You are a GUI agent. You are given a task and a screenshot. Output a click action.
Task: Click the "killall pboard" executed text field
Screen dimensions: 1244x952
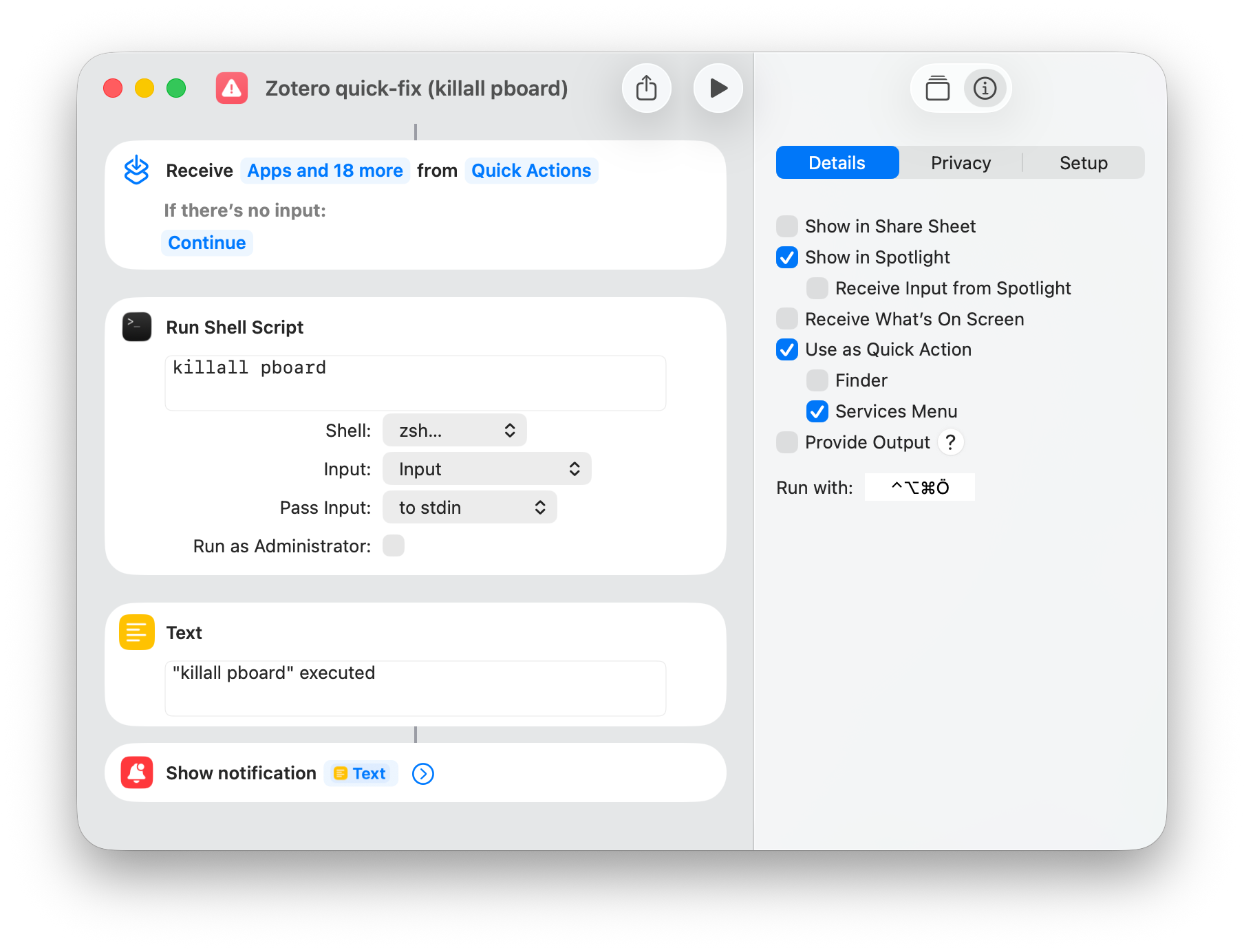416,689
